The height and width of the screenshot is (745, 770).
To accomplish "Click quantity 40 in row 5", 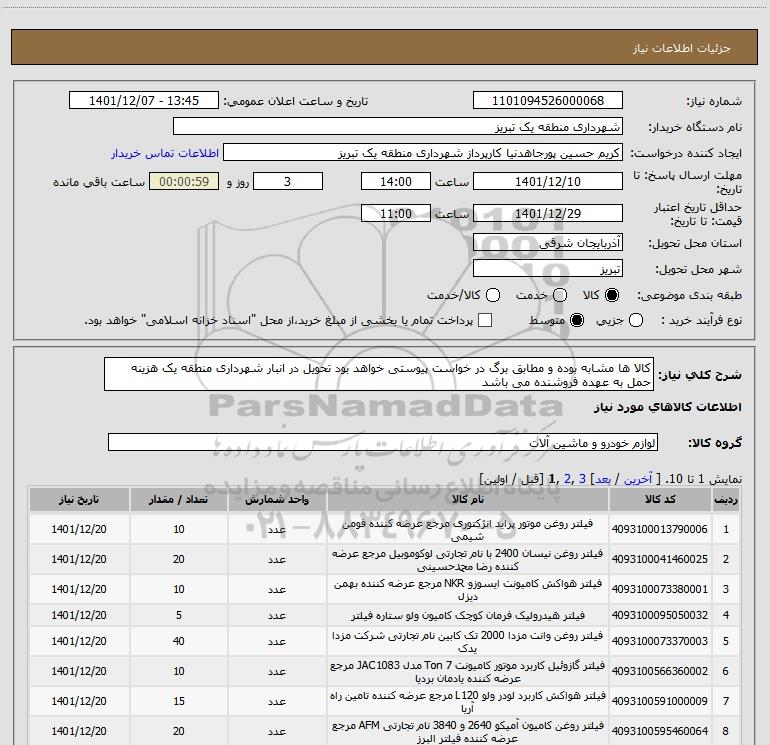I will [x=179, y=641].
